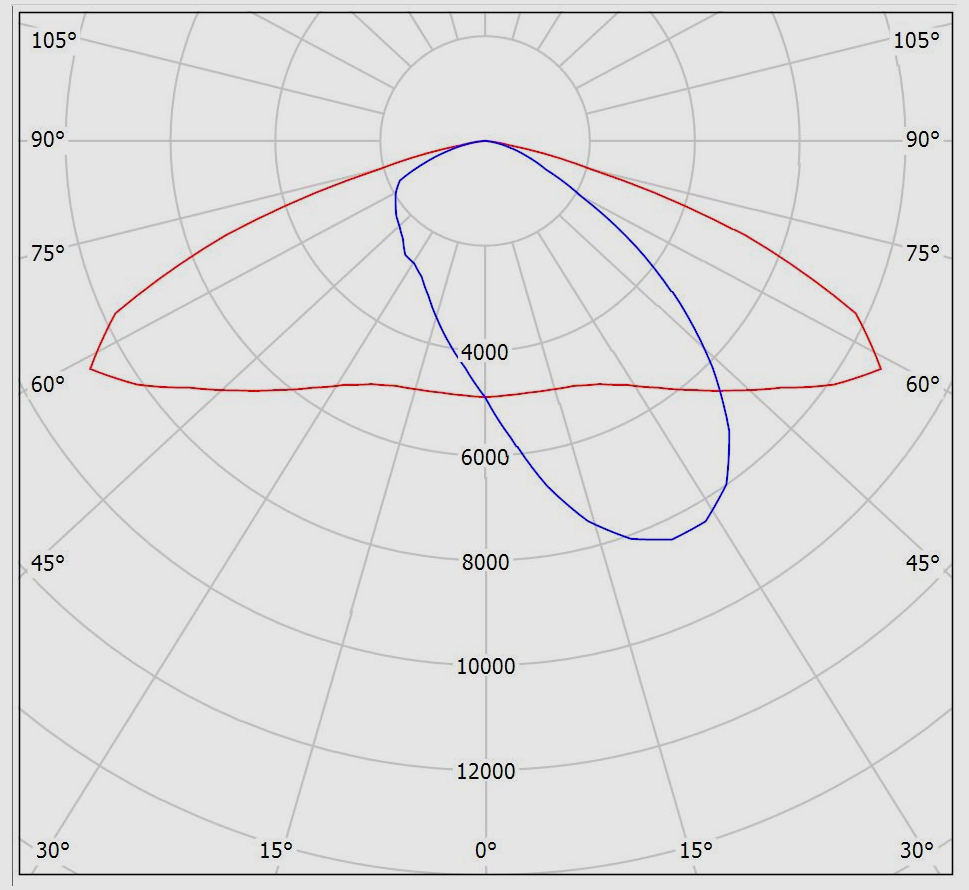Click the 10000 radial scale label

pyautogui.click(x=486, y=666)
